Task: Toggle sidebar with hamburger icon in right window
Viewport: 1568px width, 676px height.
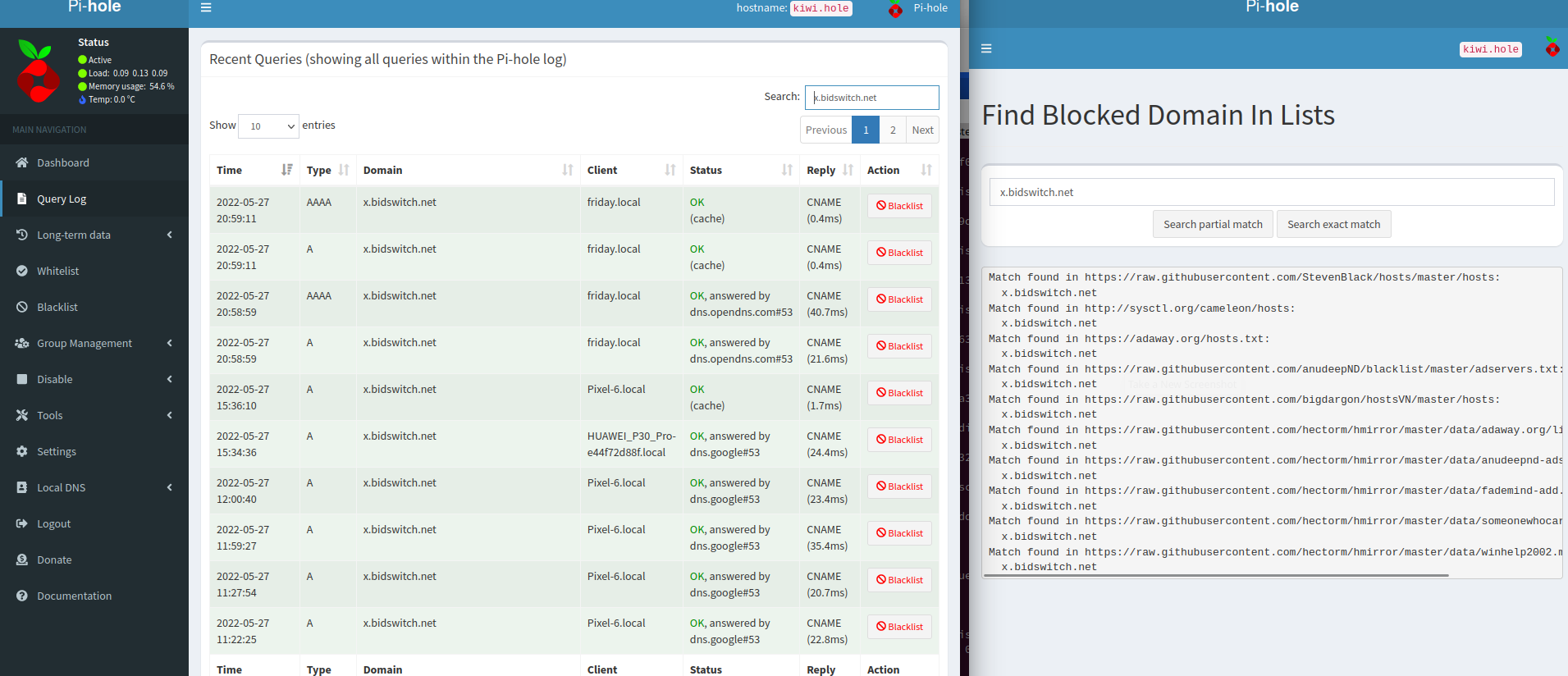Action: pyautogui.click(x=986, y=48)
